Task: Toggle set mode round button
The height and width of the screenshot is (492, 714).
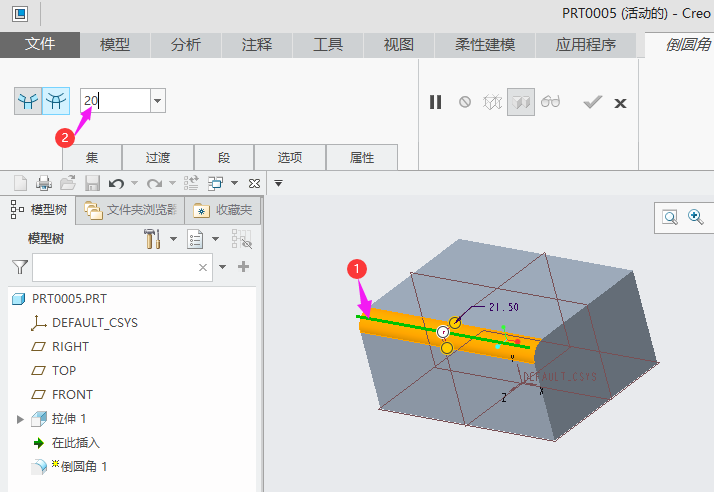Action: pyautogui.click(x=28, y=100)
